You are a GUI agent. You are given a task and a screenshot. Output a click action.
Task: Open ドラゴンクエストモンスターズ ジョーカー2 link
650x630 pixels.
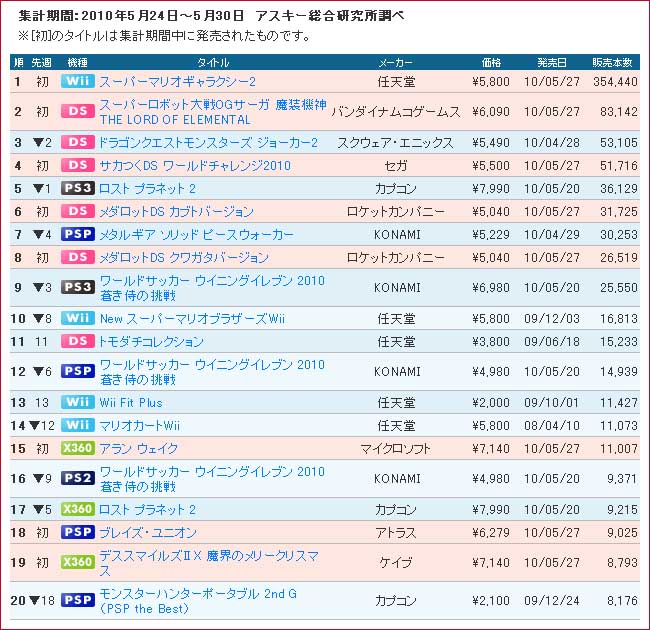pos(209,143)
